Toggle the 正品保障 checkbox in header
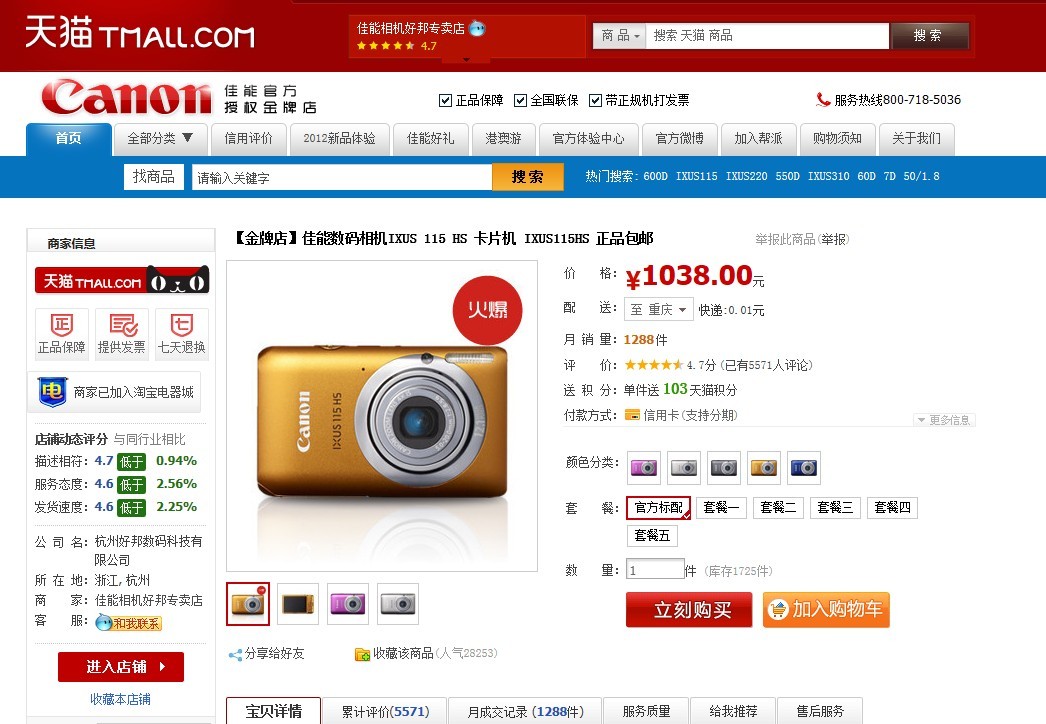1046x724 pixels. pyautogui.click(x=446, y=101)
